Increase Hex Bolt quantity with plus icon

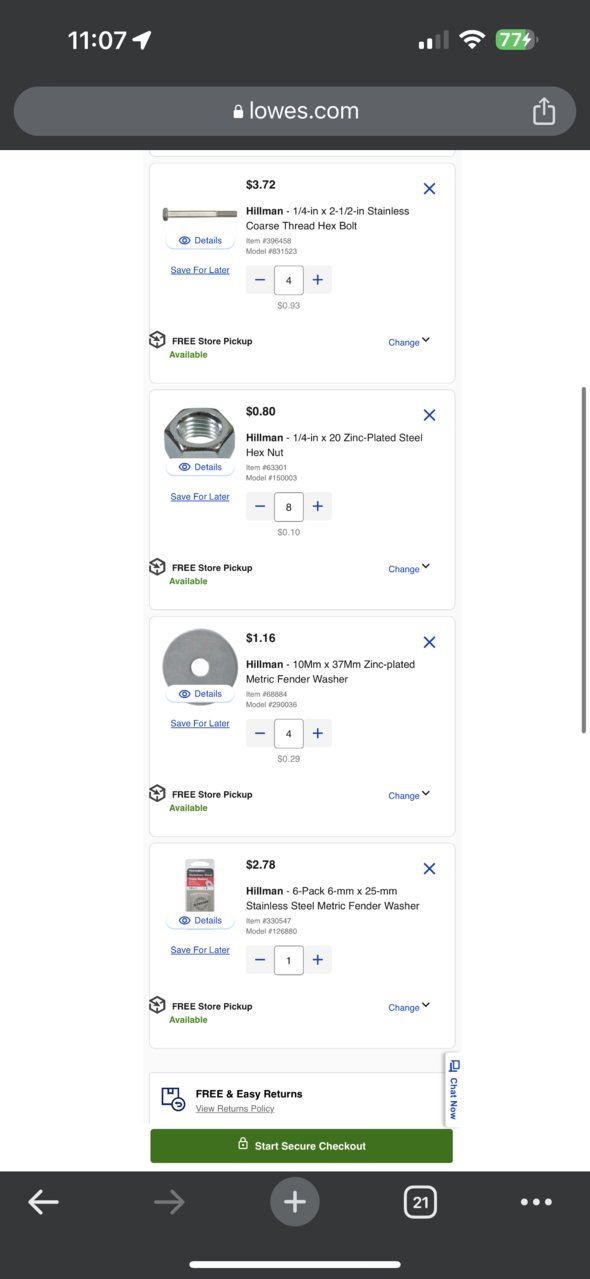[x=317, y=280]
